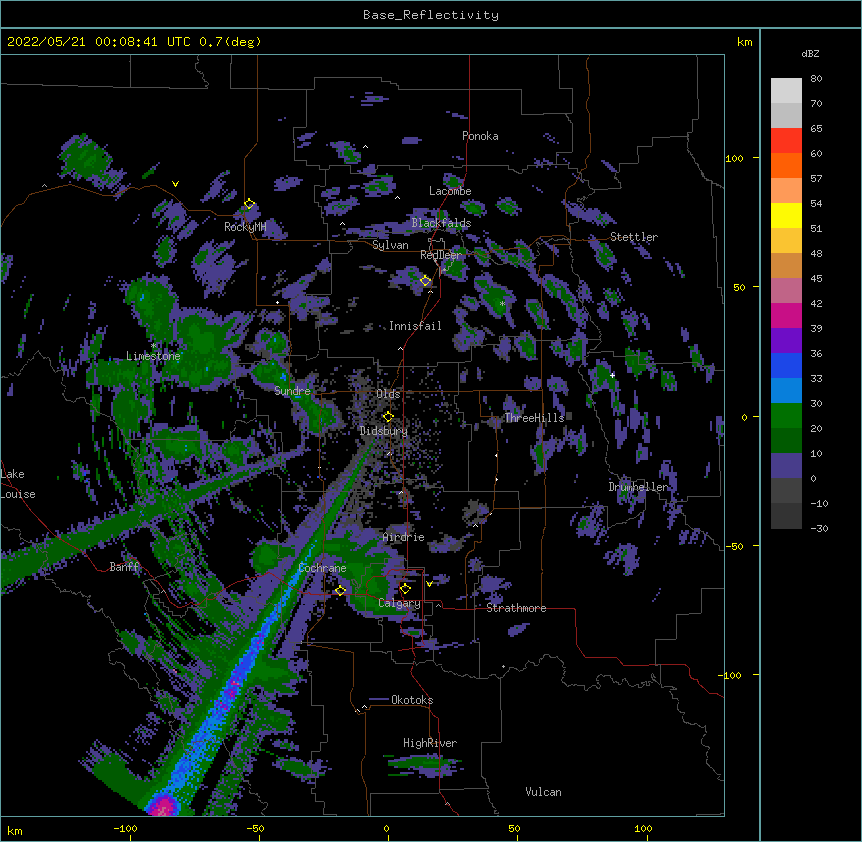Select the purple 36–39 dBZ legend swatch
Image resolution: width=862 pixels, height=842 pixels.
[x=786, y=341]
